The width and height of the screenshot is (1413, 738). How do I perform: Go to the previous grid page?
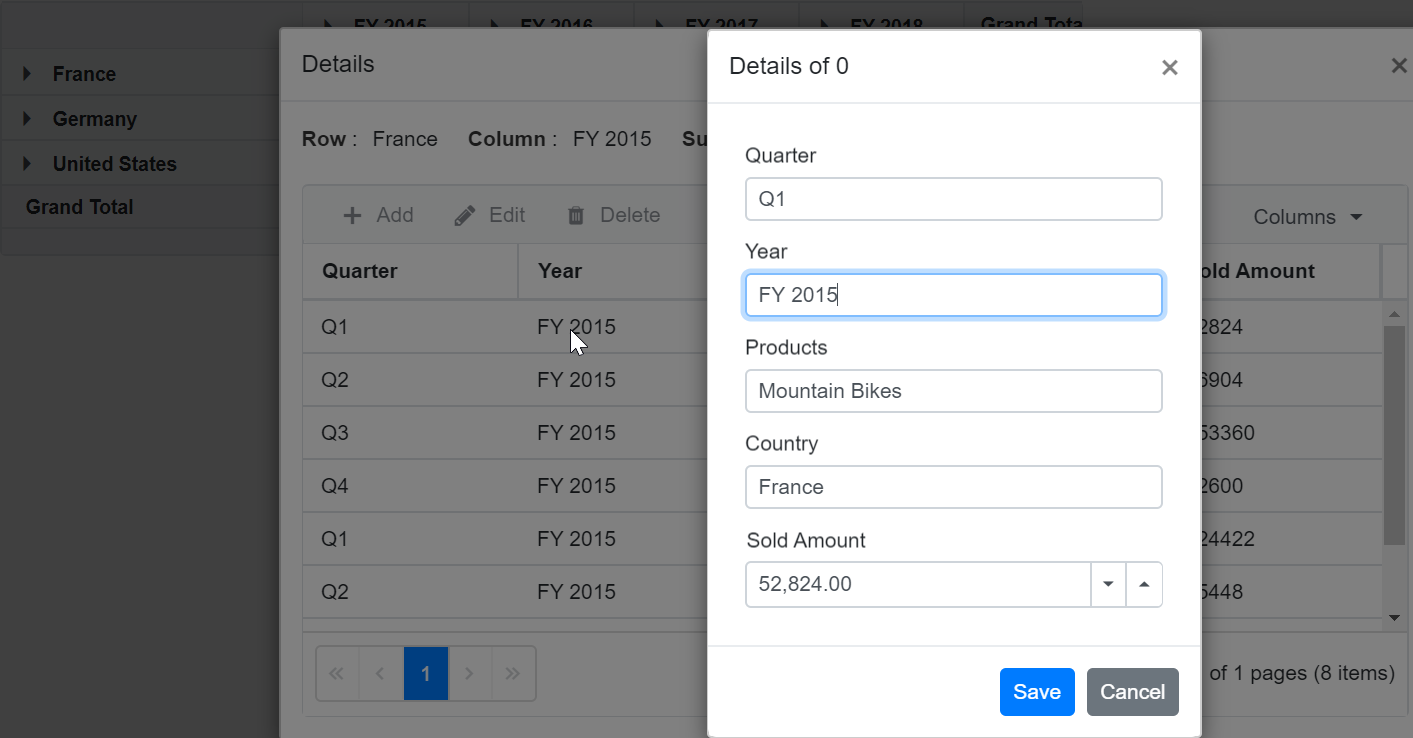pos(380,673)
